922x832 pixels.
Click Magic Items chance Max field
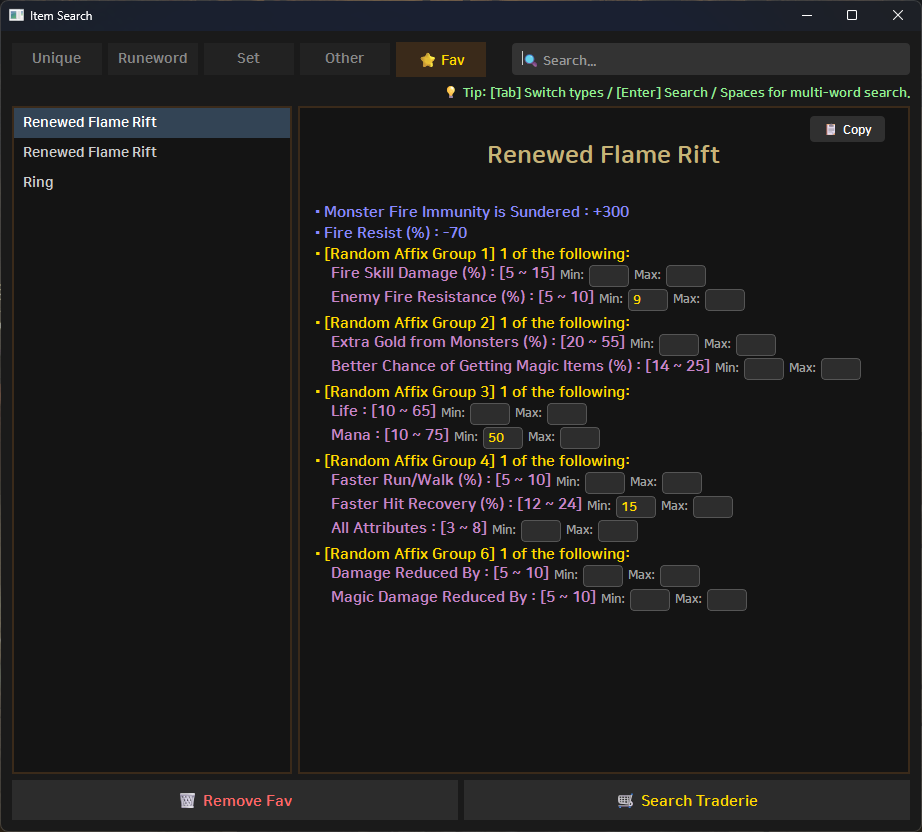click(x=840, y=369)
